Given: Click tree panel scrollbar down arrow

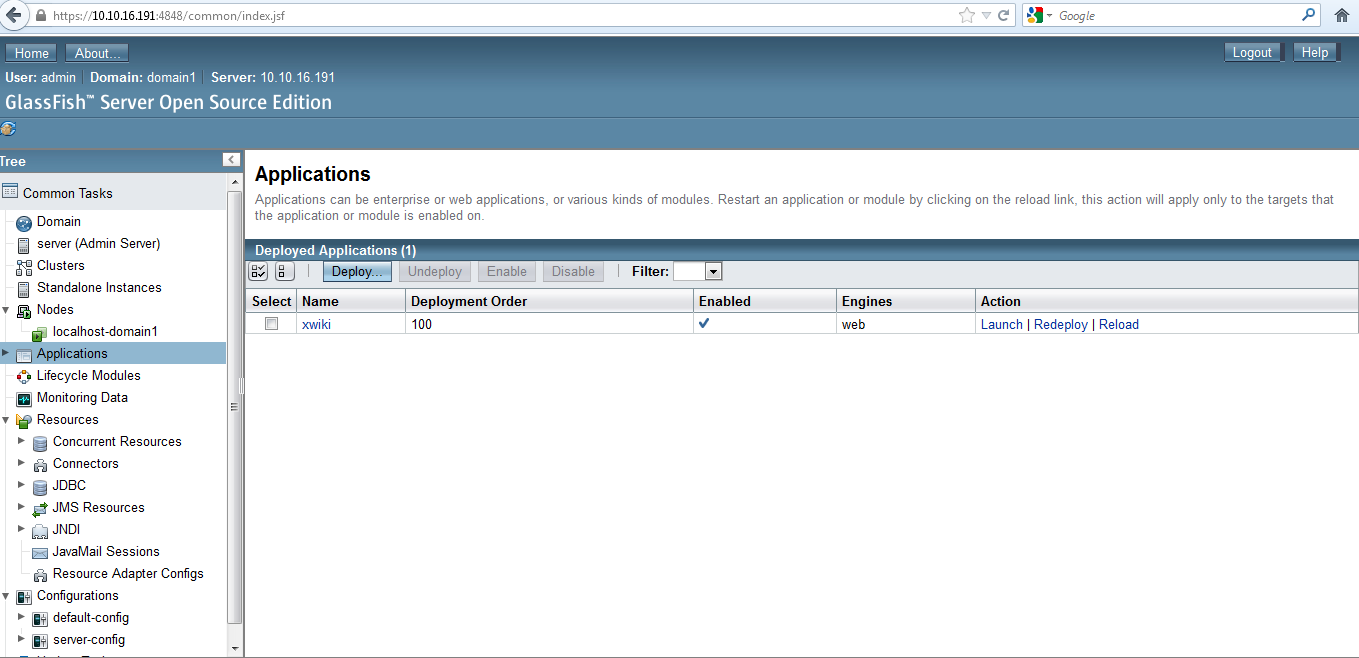Looking at the screenshot, I should point(235,647).
